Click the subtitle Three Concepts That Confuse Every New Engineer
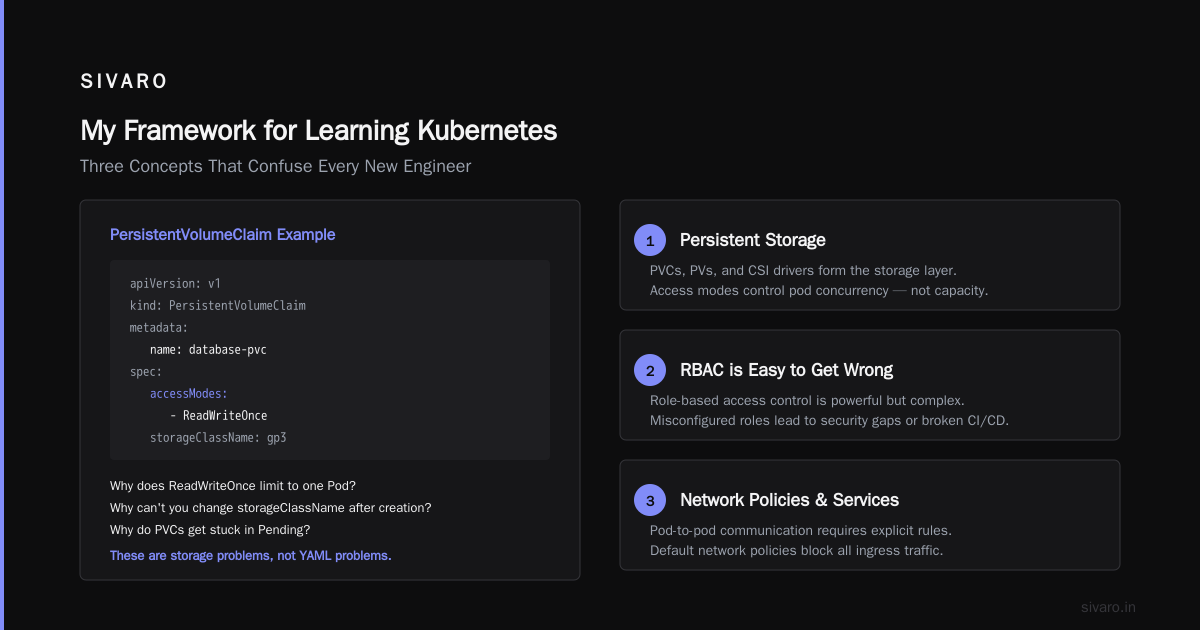 click(x=275, y=166)
